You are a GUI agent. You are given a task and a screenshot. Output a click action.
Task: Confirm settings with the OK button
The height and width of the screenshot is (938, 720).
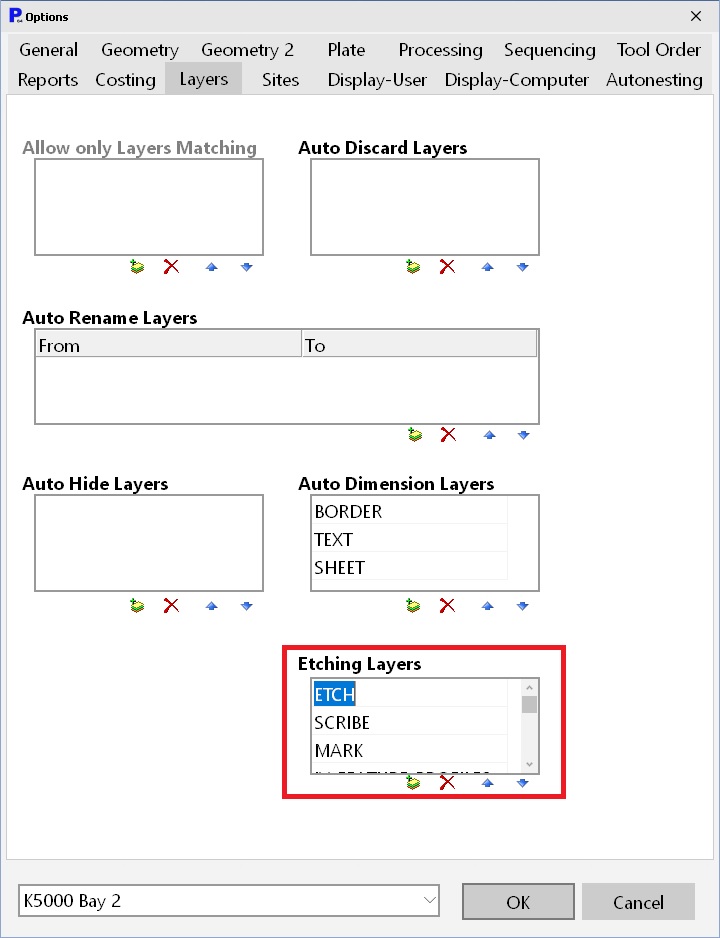click(x=518, y=902)
